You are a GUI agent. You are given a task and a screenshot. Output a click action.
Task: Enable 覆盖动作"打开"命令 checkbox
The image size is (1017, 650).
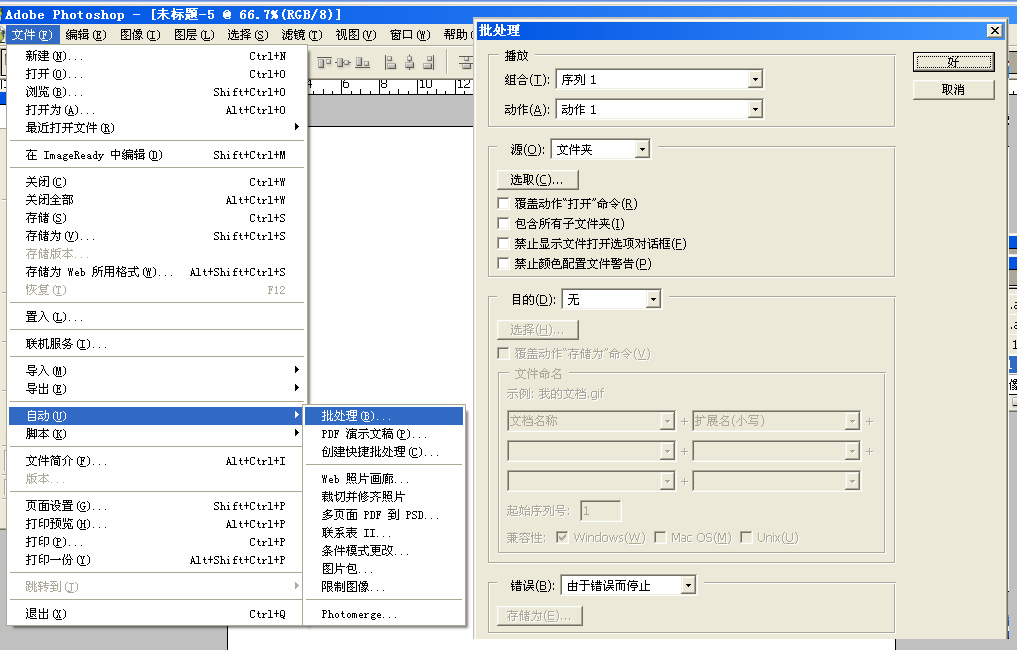tap(503, 203)
